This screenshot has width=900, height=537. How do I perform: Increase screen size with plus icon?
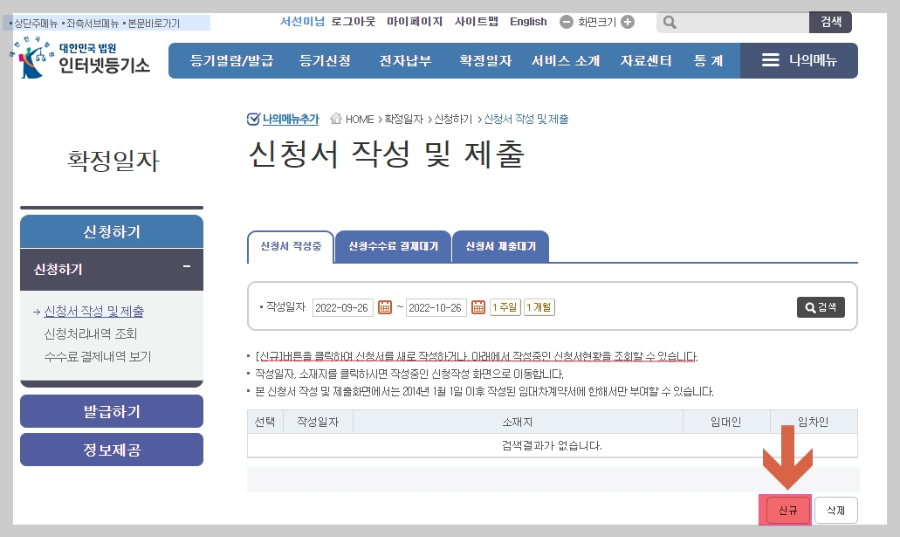click(x=628, y=22)
